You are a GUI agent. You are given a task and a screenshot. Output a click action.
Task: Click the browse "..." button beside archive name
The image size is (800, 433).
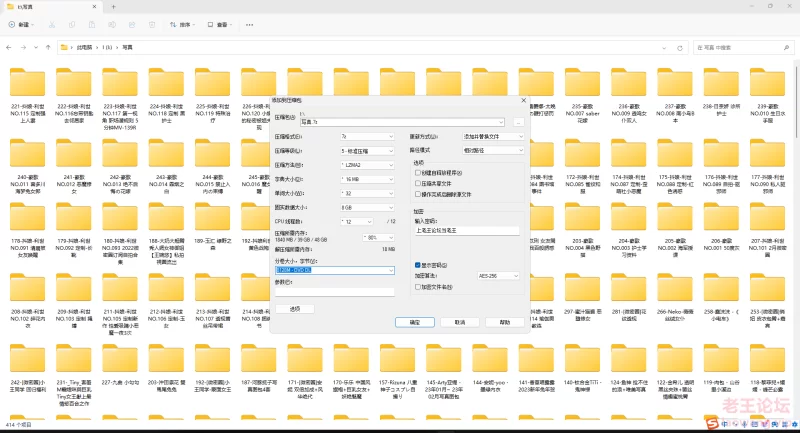point(518,122)
